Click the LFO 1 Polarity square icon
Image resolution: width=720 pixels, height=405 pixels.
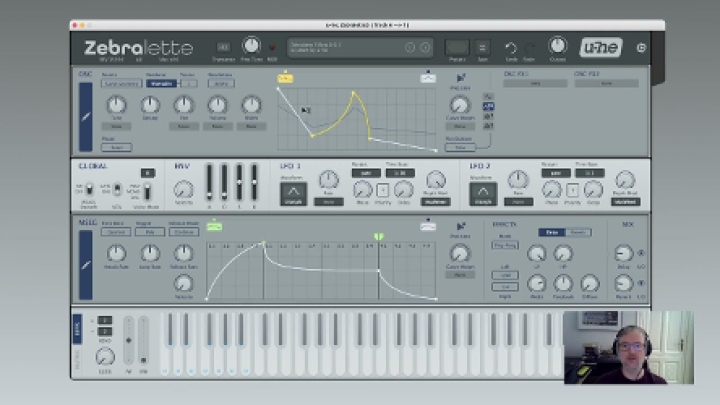click(382, 190)
